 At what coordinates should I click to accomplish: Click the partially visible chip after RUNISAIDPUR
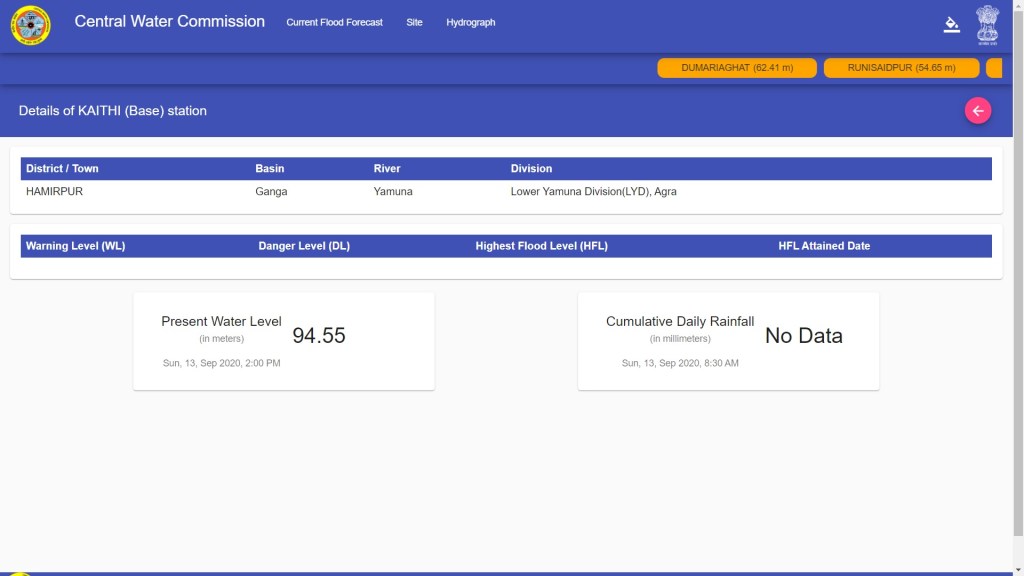[994, 68]
